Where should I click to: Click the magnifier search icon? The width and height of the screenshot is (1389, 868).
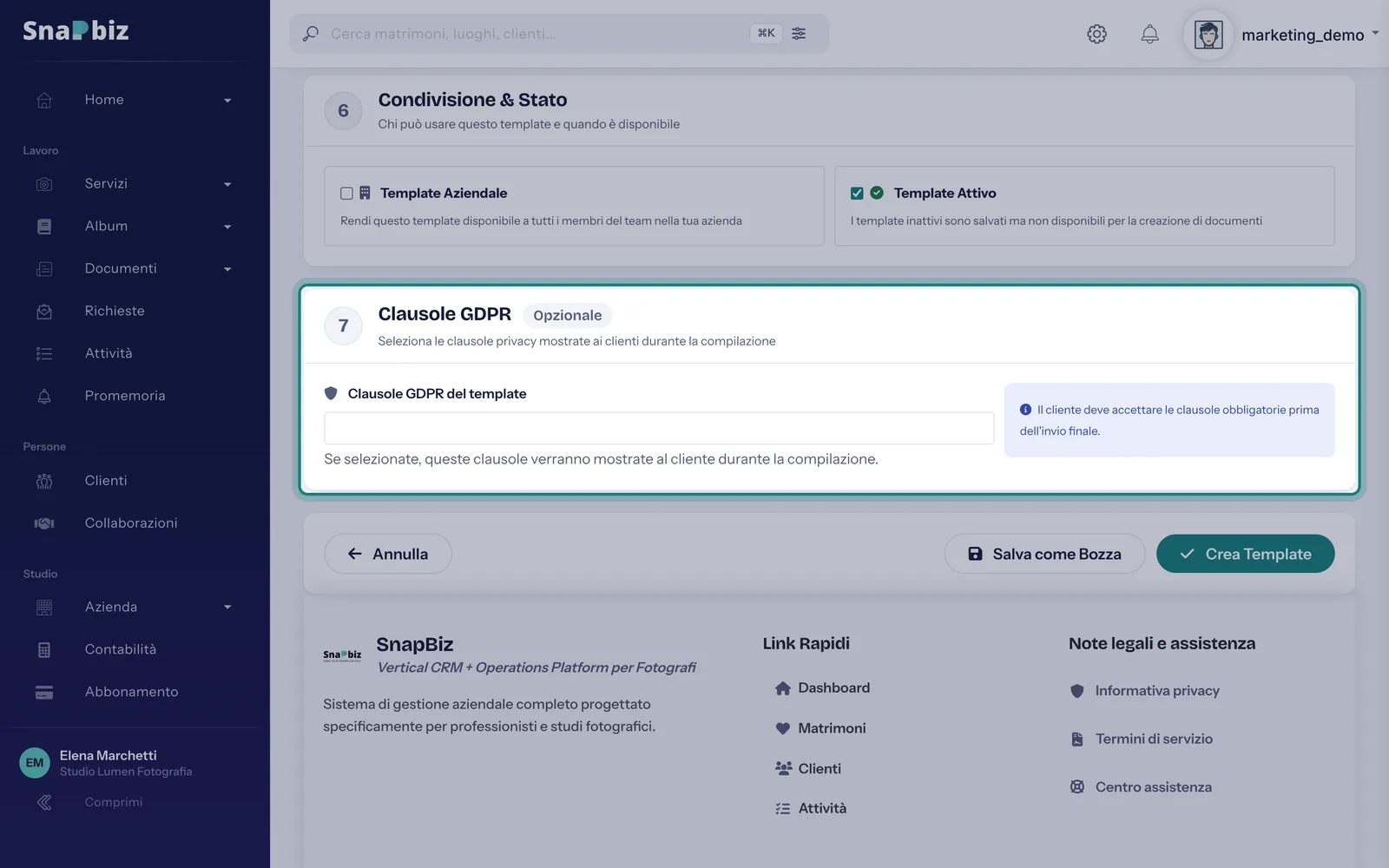pos(310,34)
